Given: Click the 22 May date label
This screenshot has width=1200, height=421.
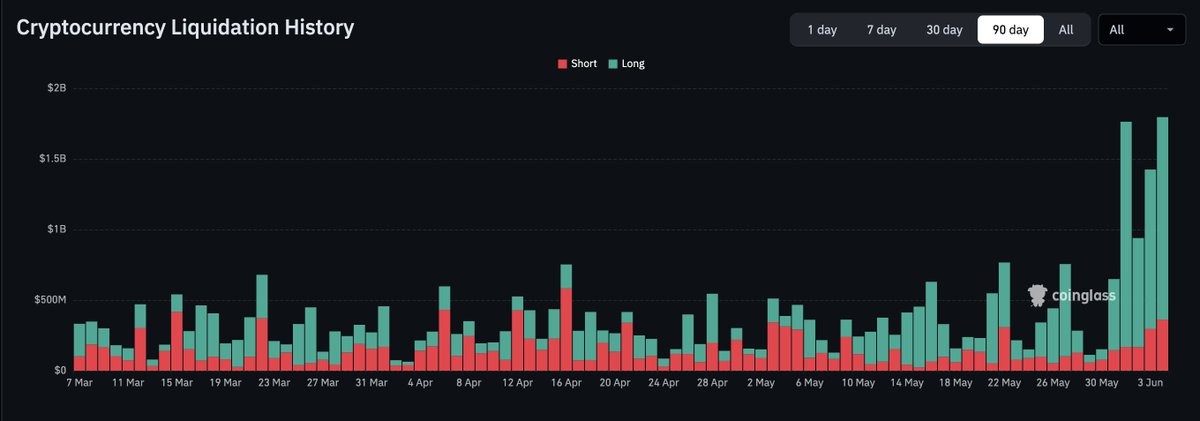Looking at the screenshot, I should 1005,383.
